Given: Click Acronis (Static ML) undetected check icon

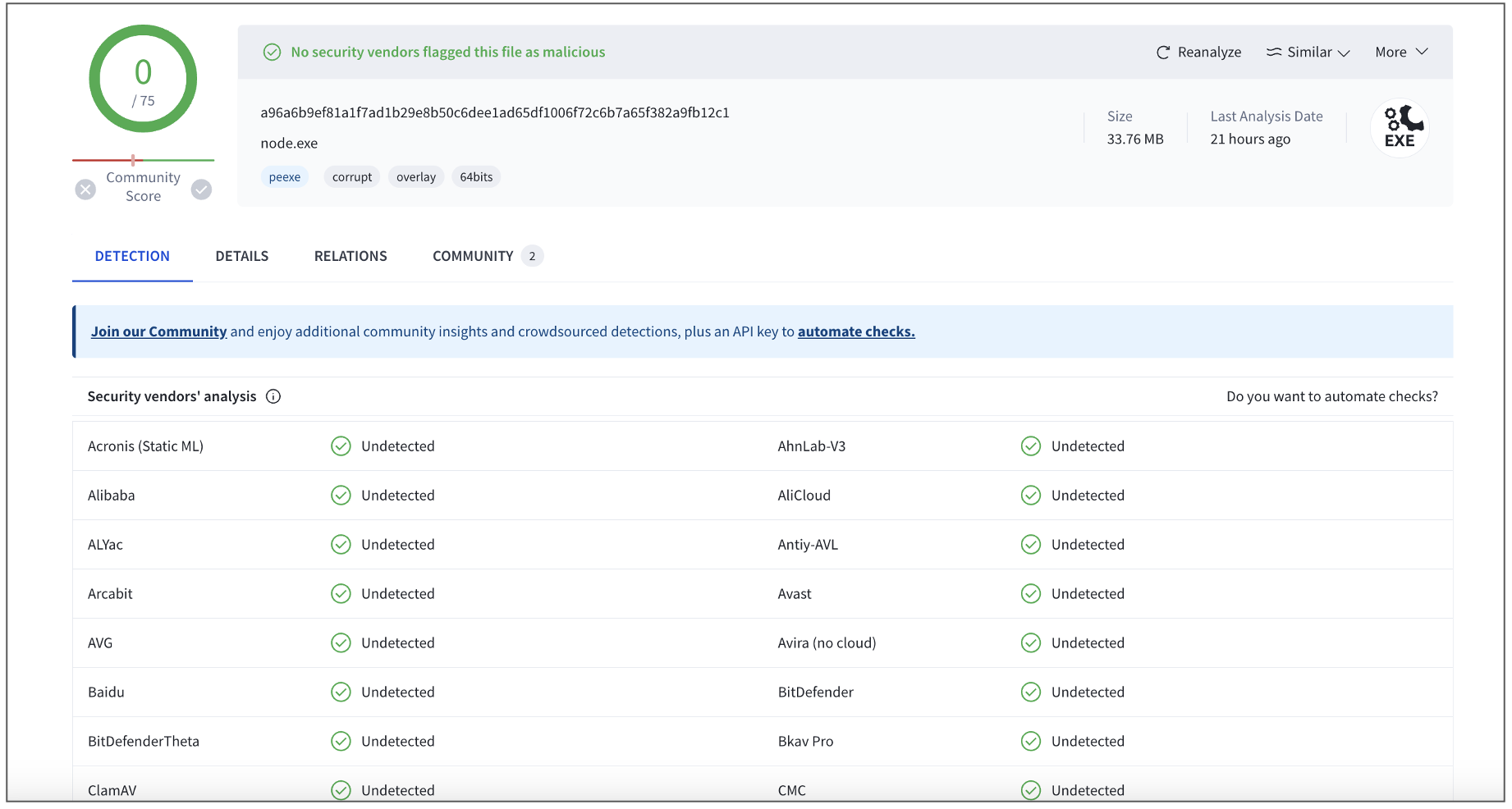Looking at the screenshot, I should [x=341, y=446].
